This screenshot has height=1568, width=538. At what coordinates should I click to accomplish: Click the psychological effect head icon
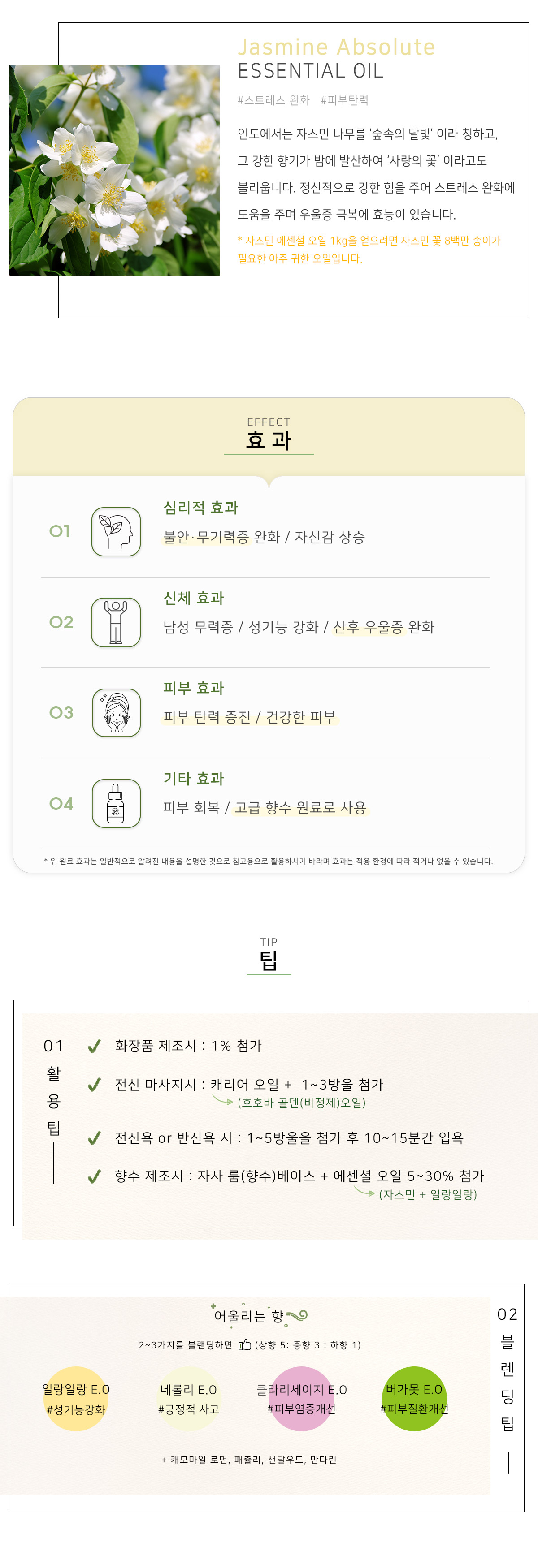(x=116, y=531)
